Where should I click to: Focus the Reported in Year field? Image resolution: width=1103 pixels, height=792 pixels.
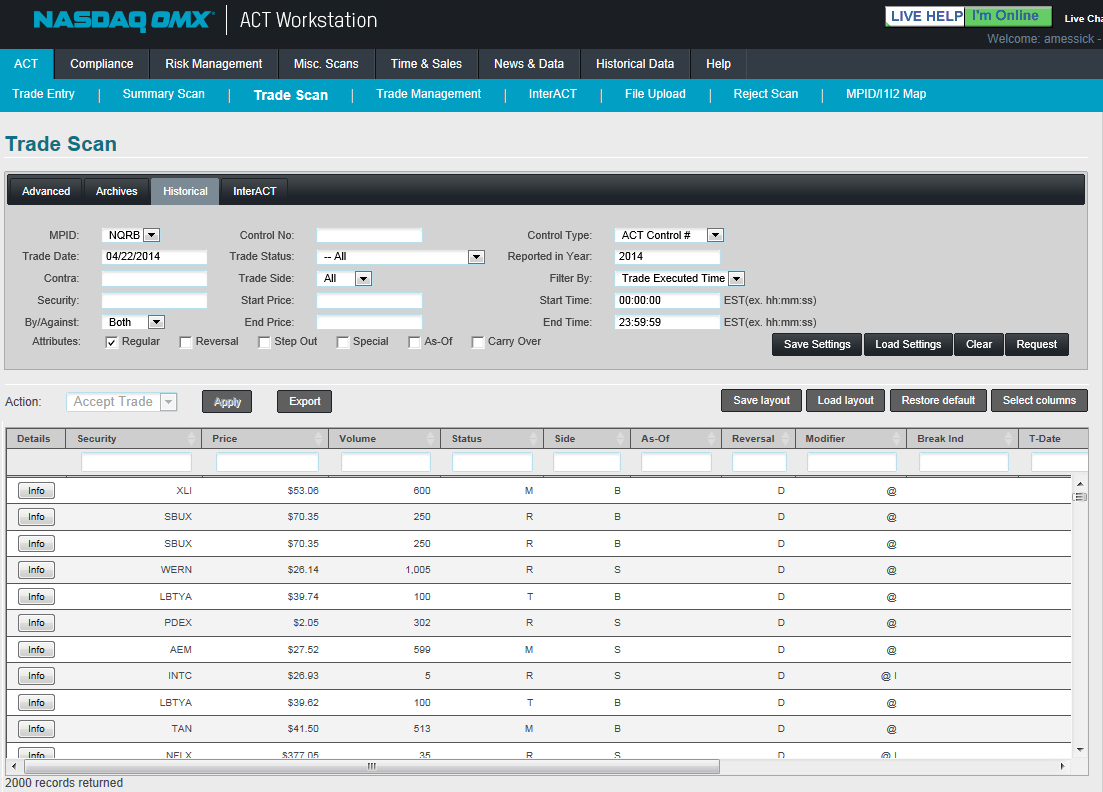(x=668, y=257)
